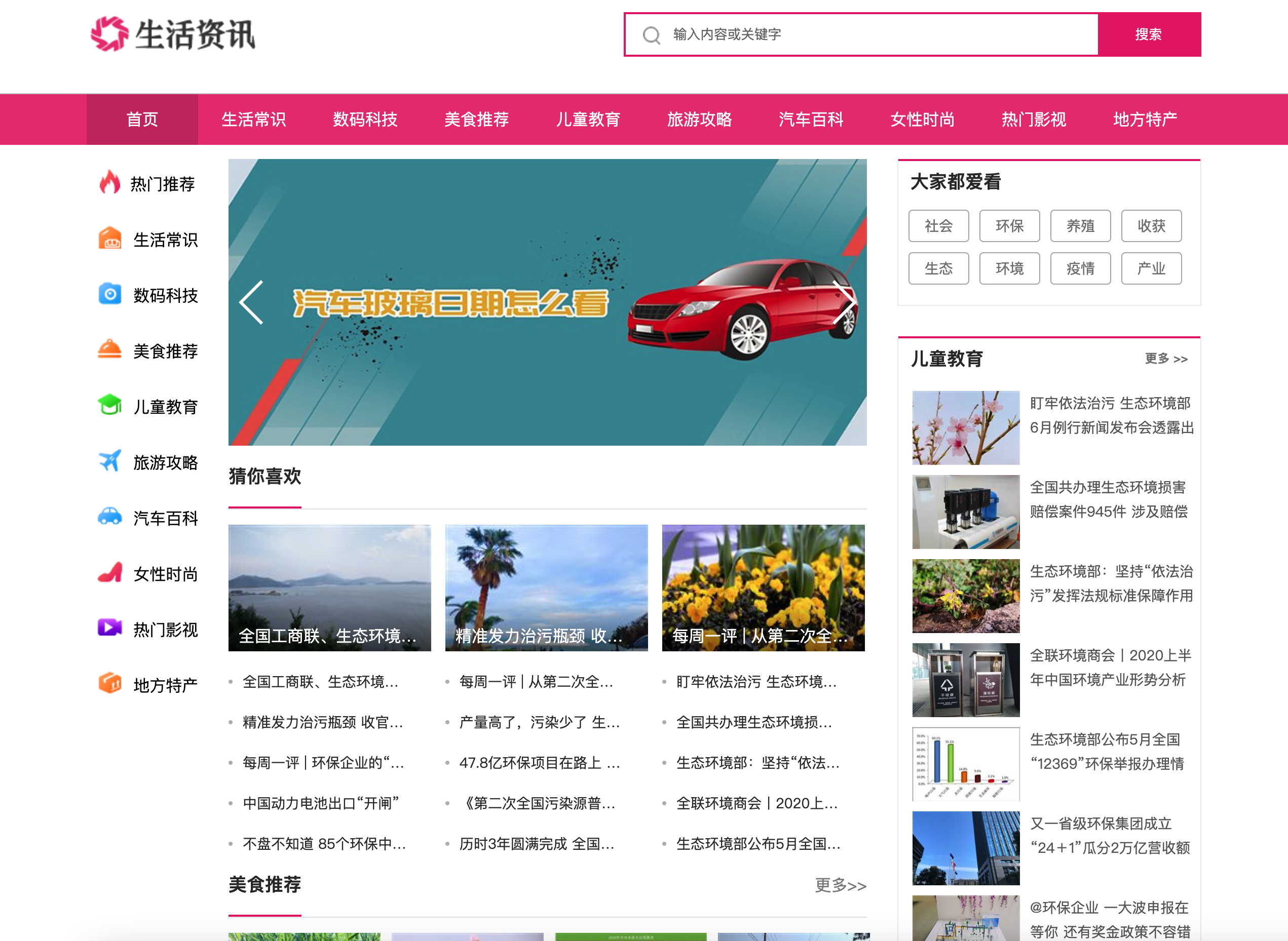Screen dimensions: 1288x941
Task: Open 更多>> link beside 美食推荐 heading
Action: click(841, 885)
